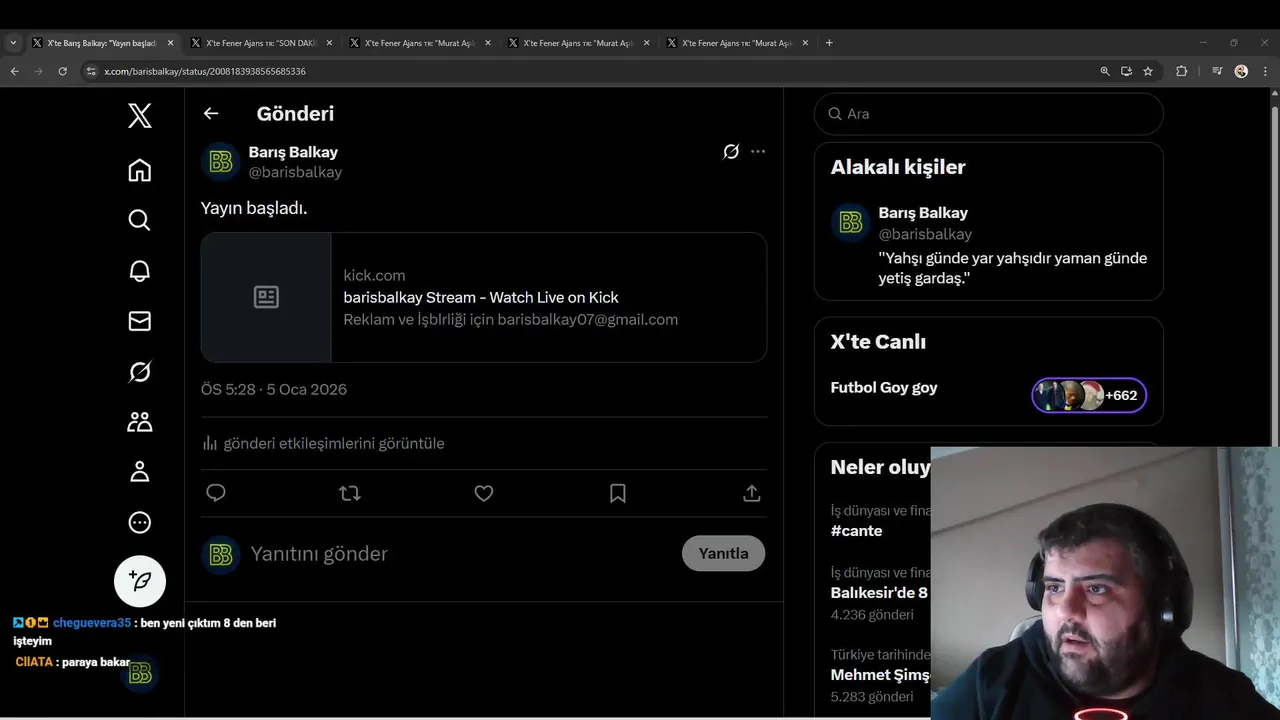Open tab search dropdown arrow
Screen dimensions: 1280x720
coord(13,43)
